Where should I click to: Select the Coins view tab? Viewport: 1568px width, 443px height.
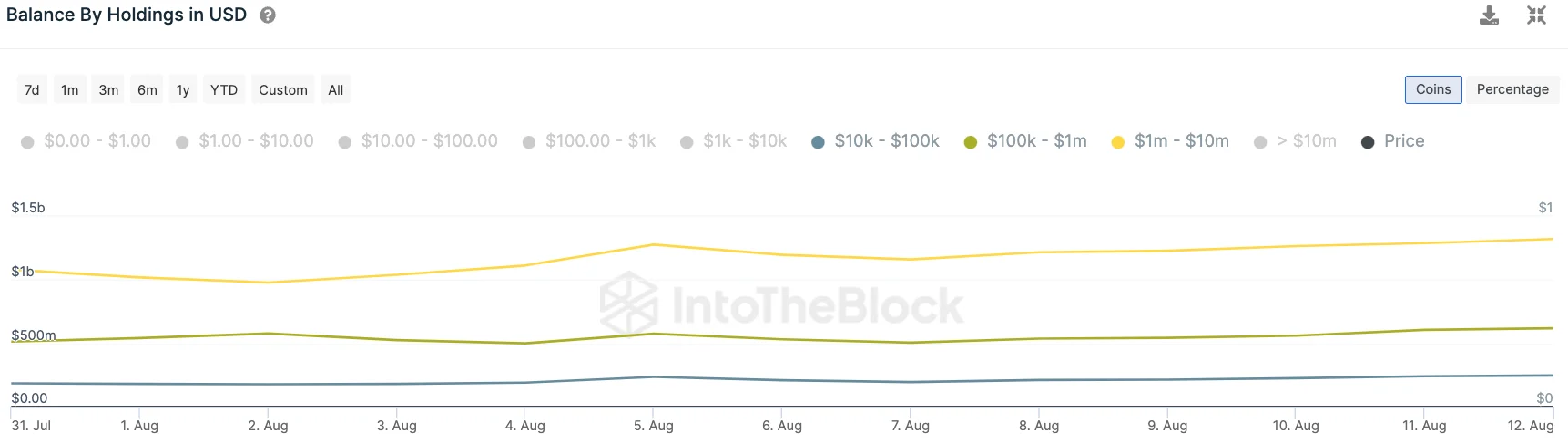[1433, 89]
